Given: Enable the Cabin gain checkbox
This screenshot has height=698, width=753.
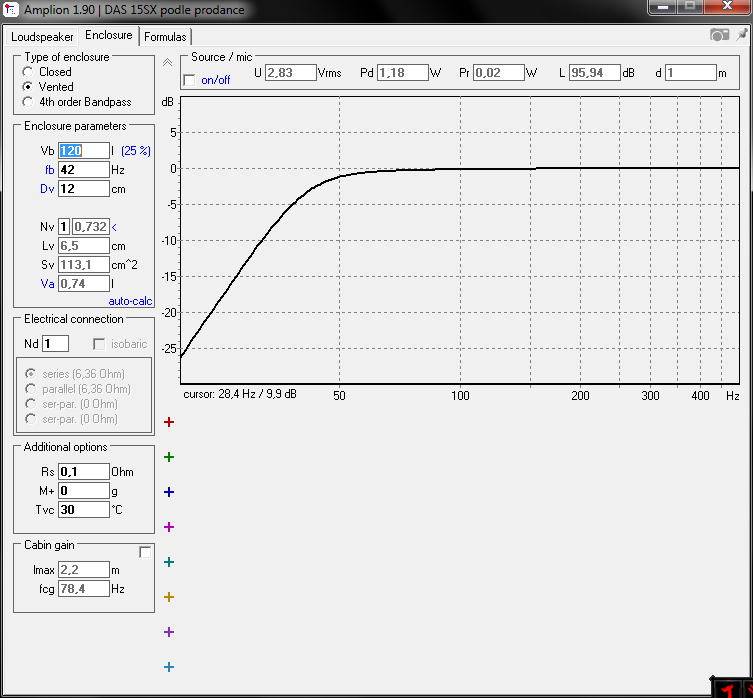Looking at the screenshot, I should point(145,552).
